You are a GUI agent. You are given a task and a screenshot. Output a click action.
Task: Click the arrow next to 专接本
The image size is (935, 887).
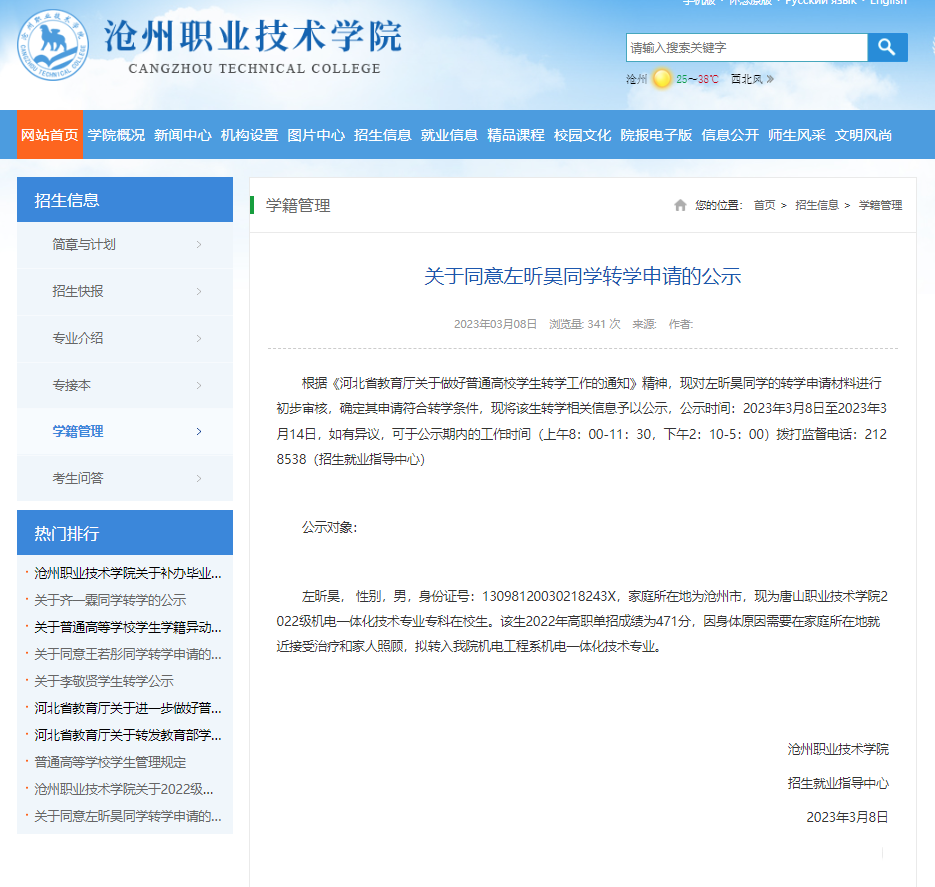coord(199,385)
